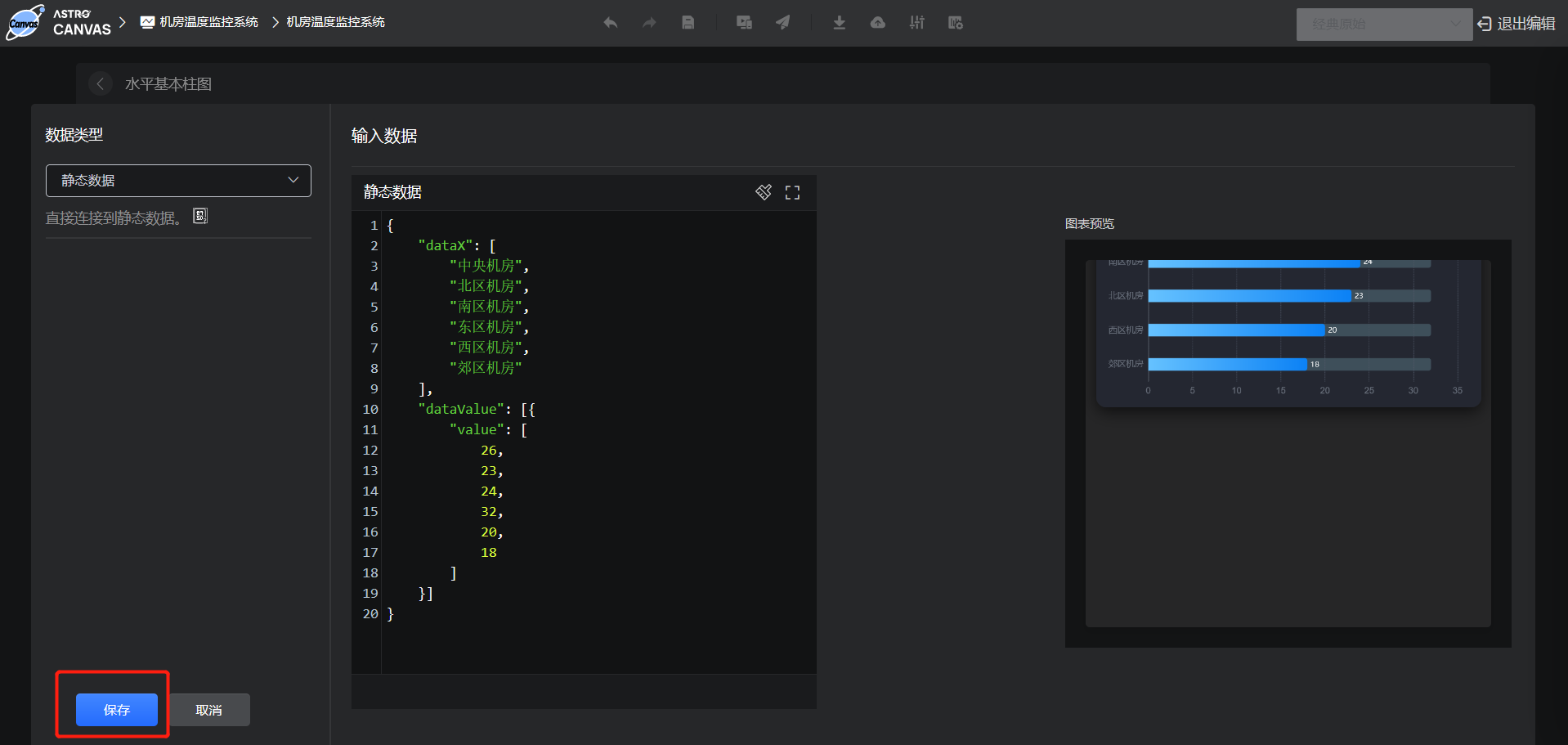The height and width of the screenshot is (745, 1568).
Task: Go back using the arrow beside 水平基本柱图
Action: pyautogui.click(x=101, y=83)
